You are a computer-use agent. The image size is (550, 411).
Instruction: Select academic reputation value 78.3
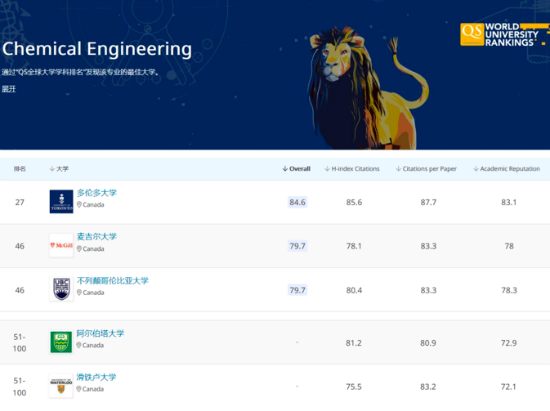coord(509,290)
